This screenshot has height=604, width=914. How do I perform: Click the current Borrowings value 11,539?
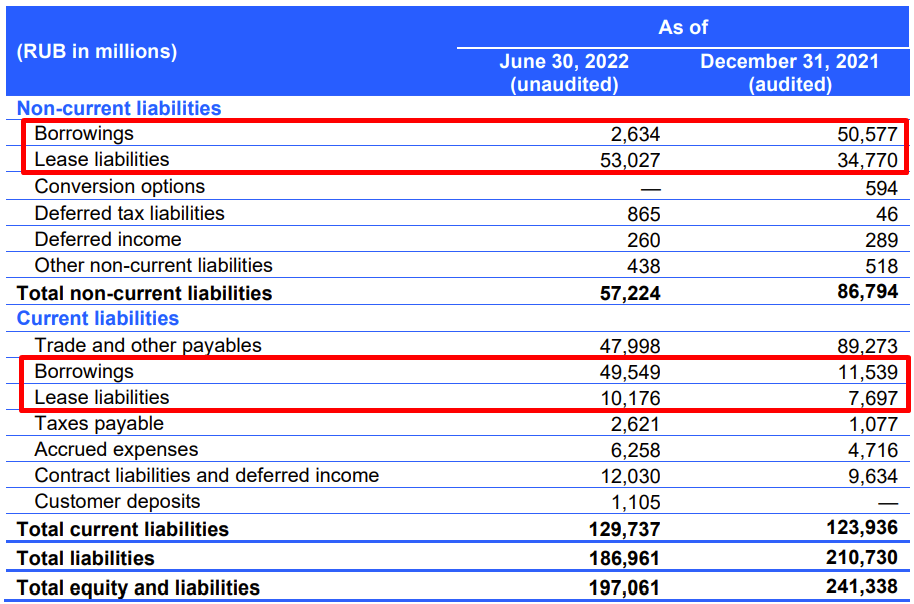(x=867, y=373)
